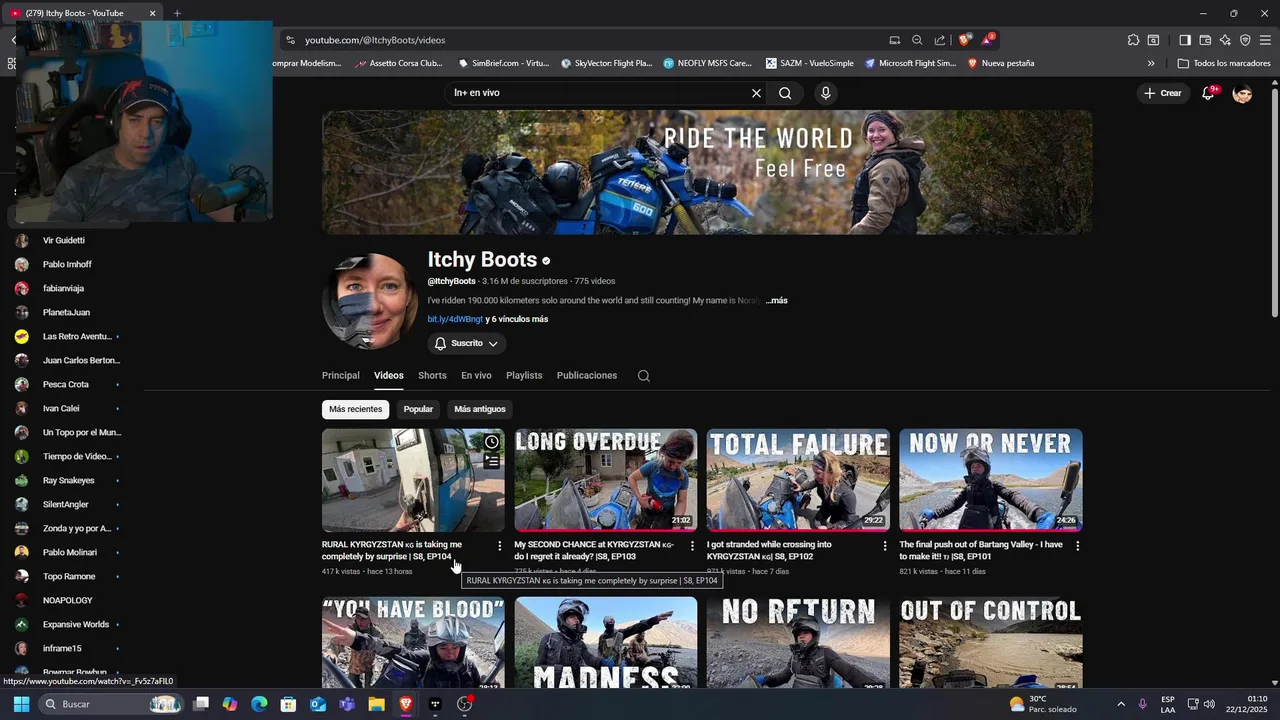Click the YouTube search magnifier button

(785, 93)
